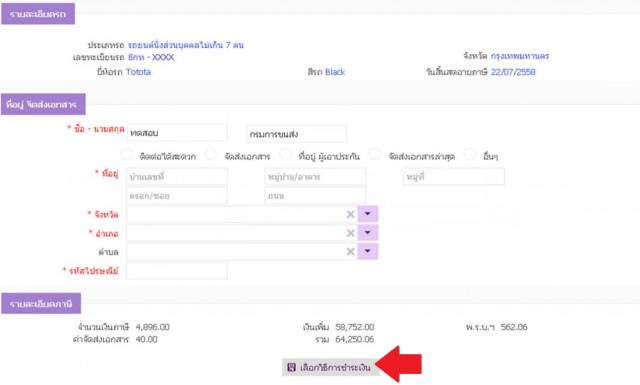The image size is (640, 385).
Task: Click the รหัสไปรษณีย์ postal code field
Action: (x=177, y=271)
